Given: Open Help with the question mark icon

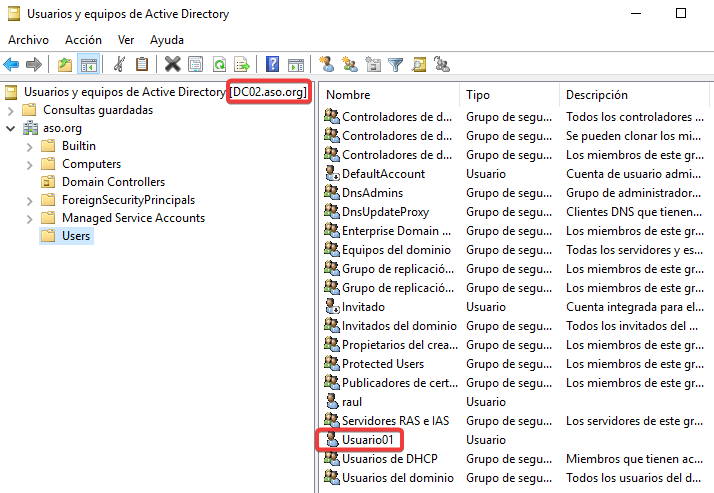Looking at the screenshot, I should pyautogui.click(x=272, y=65).
